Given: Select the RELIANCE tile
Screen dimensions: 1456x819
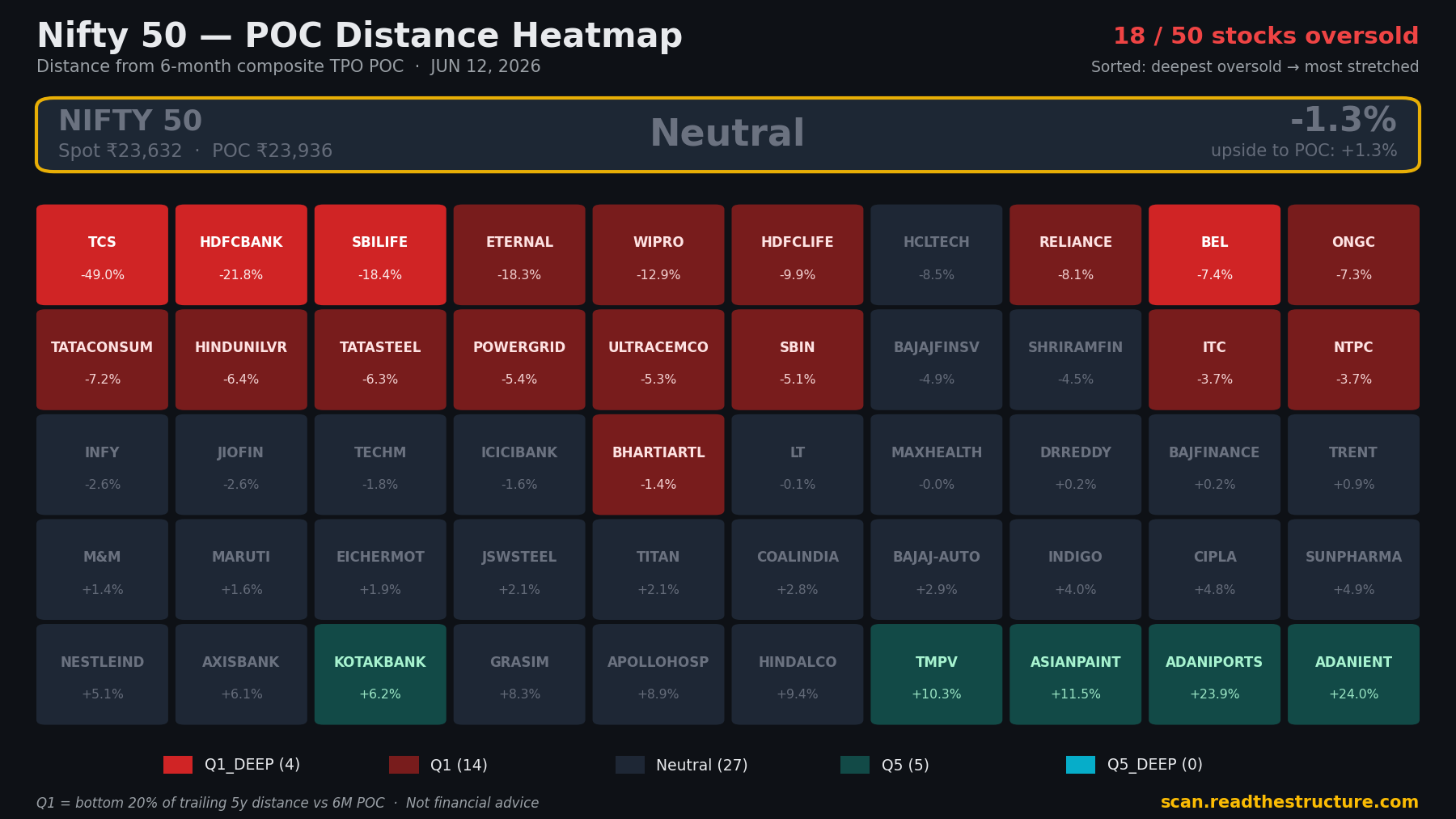Looking at the screenshot, I should tap(1076, 255).
